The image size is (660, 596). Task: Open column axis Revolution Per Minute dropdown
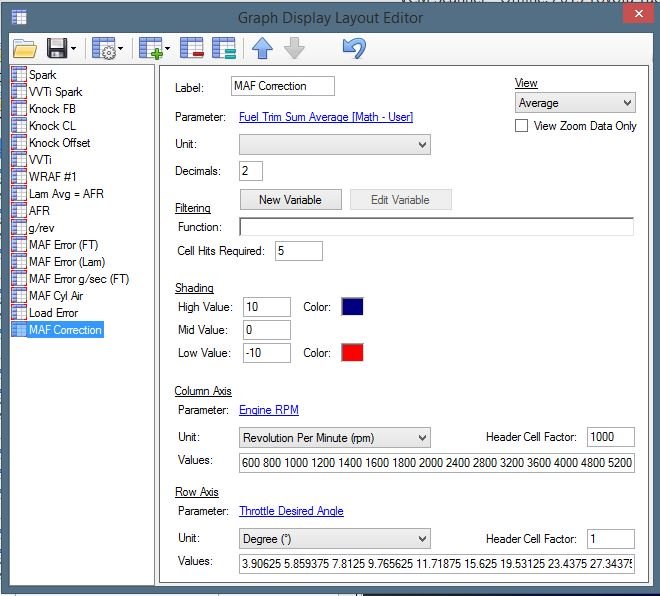[x=335, y=438]
